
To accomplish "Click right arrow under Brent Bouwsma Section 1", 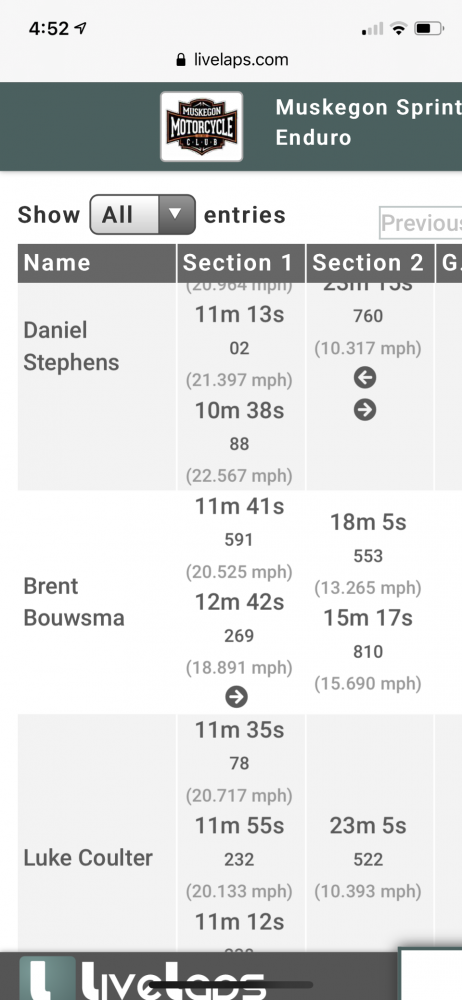I will 237,697.
